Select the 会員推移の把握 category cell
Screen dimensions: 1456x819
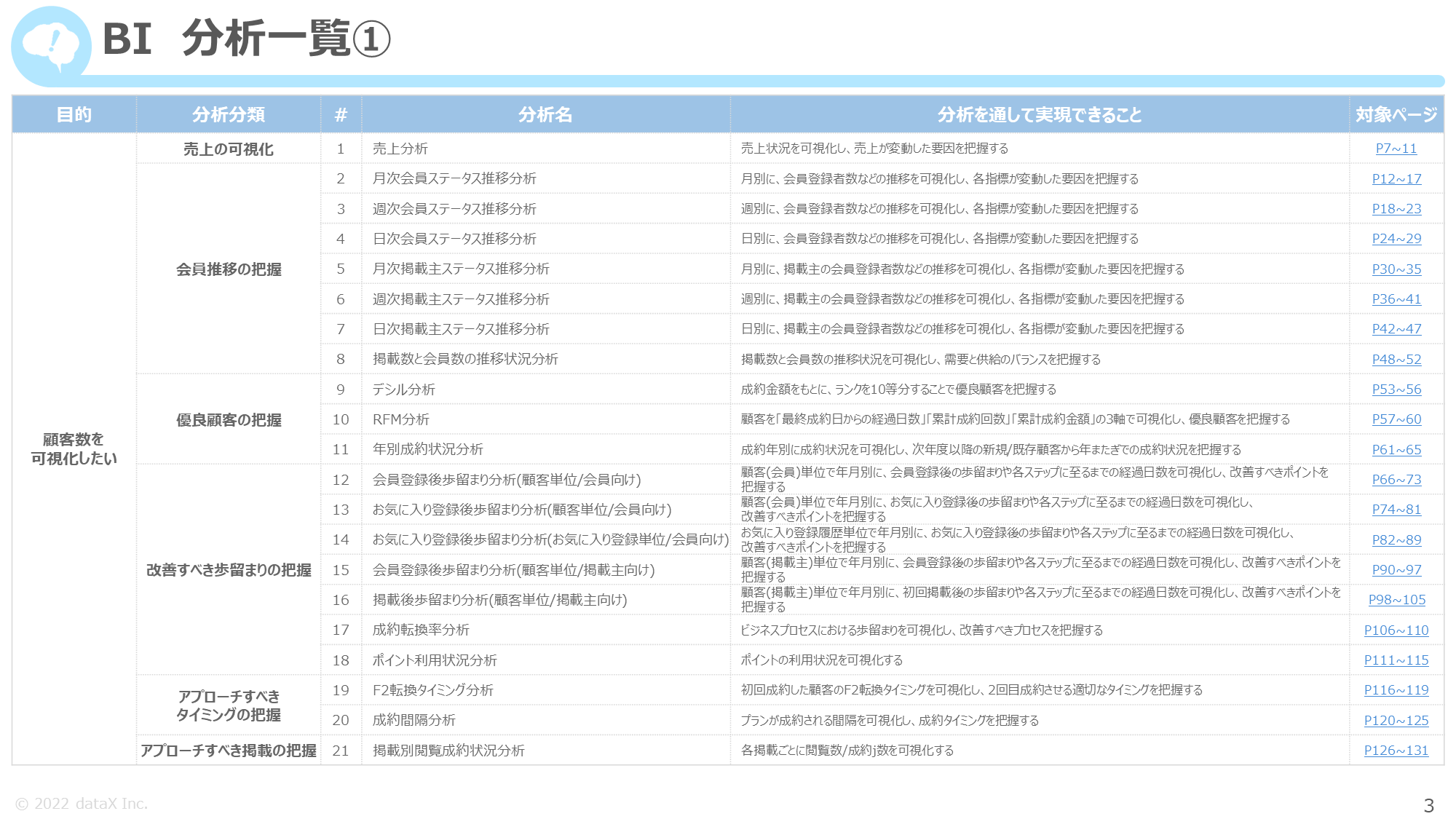[x=229, y=269]
